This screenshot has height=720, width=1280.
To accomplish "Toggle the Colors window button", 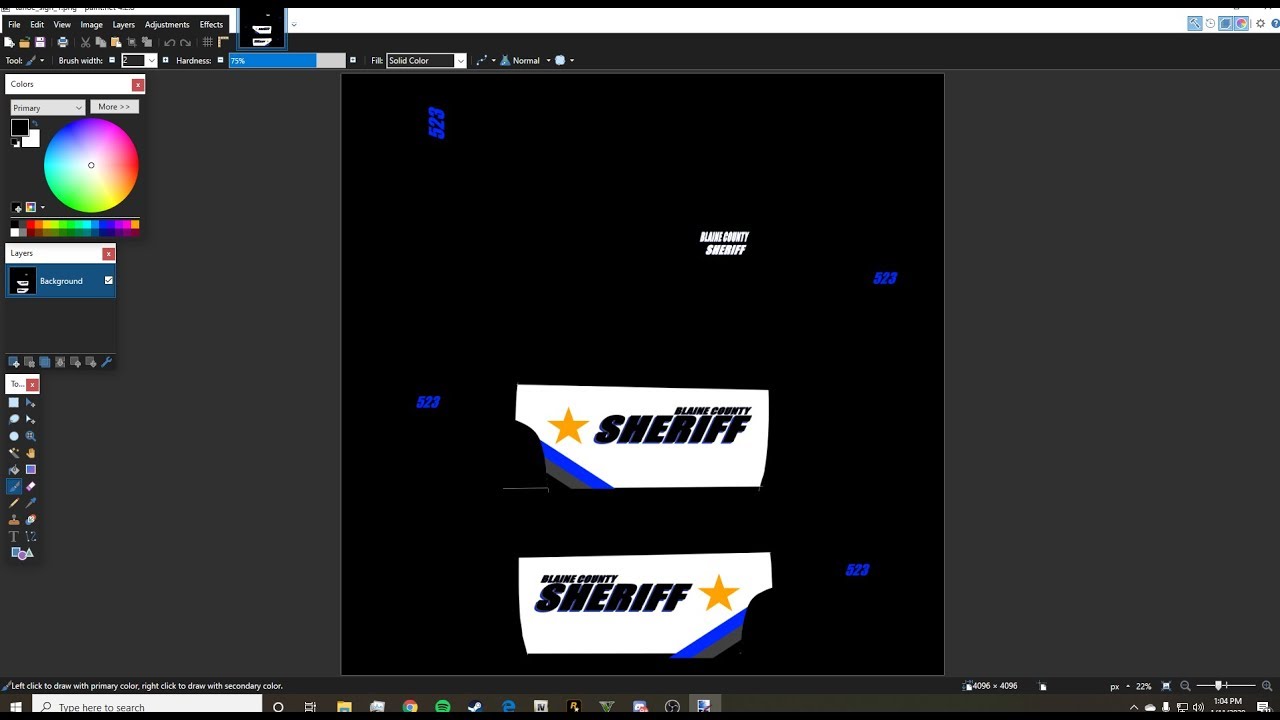I will point(1242,23).
